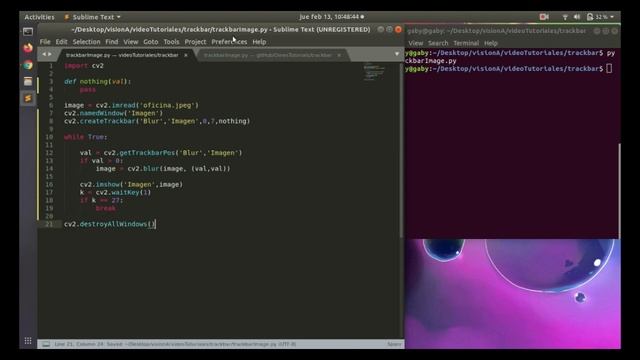Open the tab list dropdown arrow
This screenshot has width=640, height=360.
[397, 54]
